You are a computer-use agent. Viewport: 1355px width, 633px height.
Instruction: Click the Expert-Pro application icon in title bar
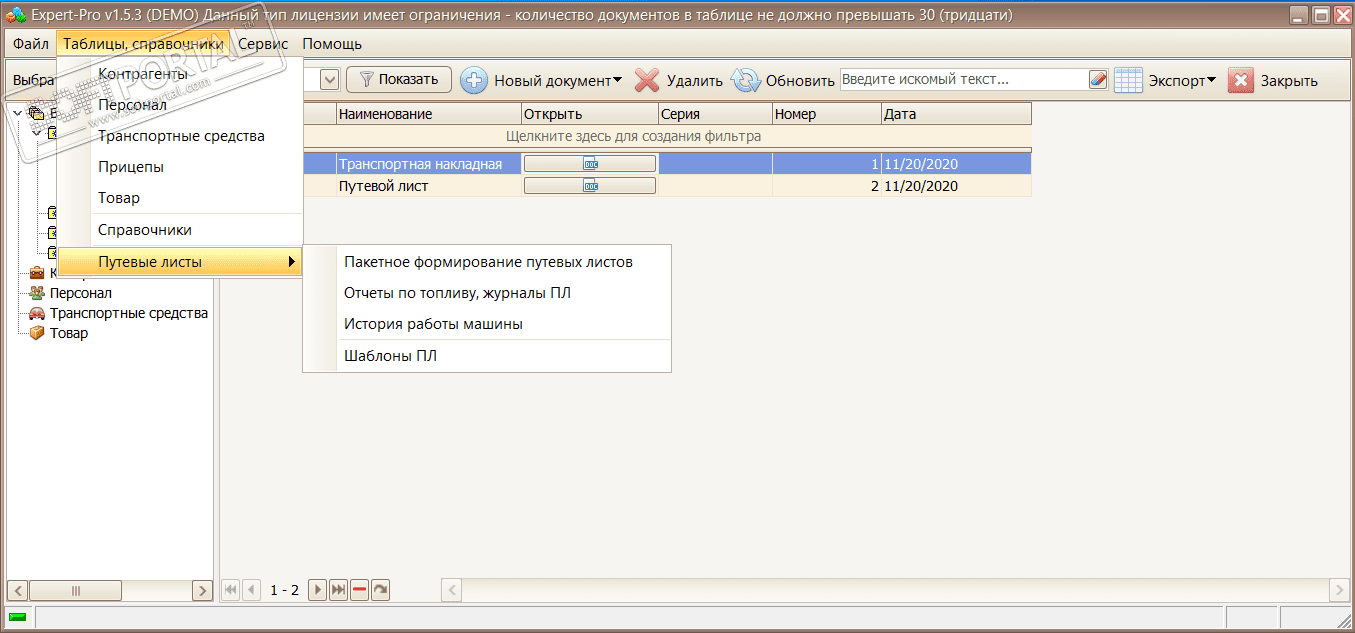tap(14, 15)
